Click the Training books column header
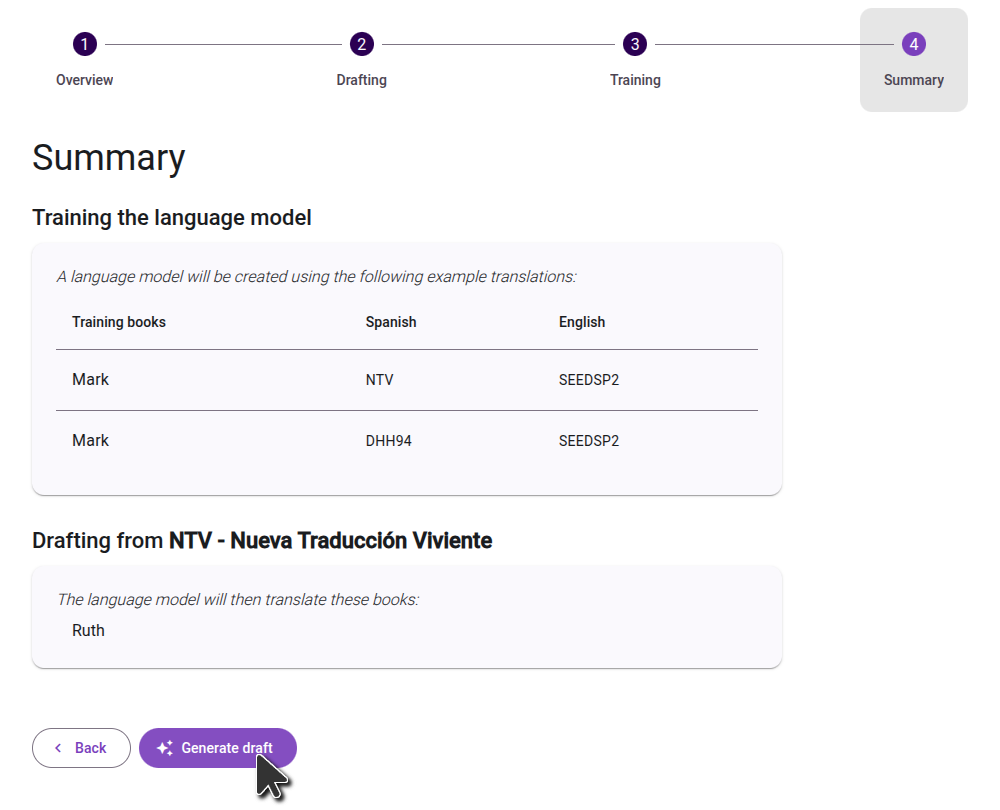Screen dimensions: 1000x810 119,322
